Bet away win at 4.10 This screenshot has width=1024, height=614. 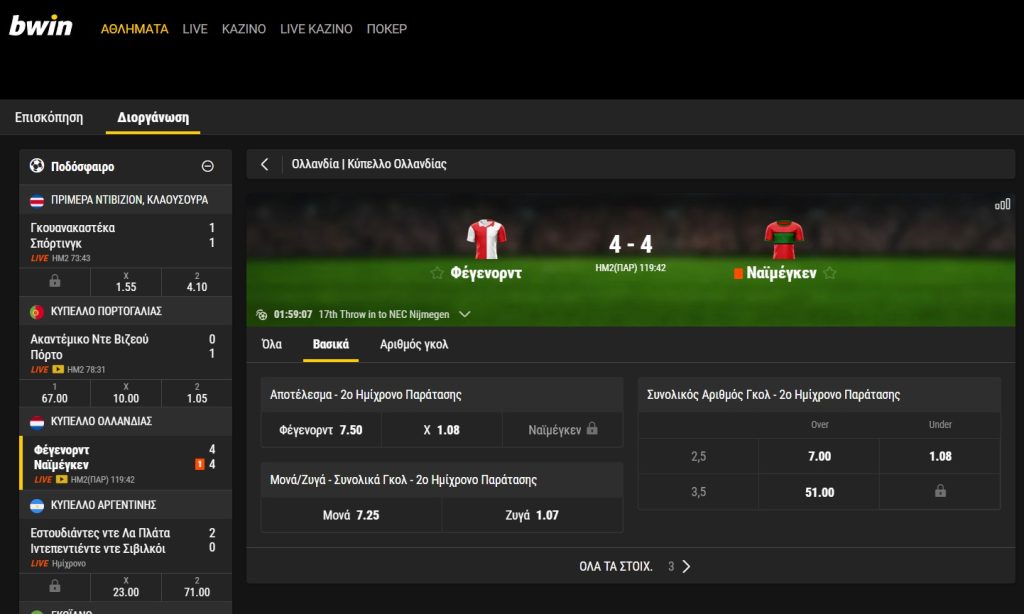pos(197,282)
